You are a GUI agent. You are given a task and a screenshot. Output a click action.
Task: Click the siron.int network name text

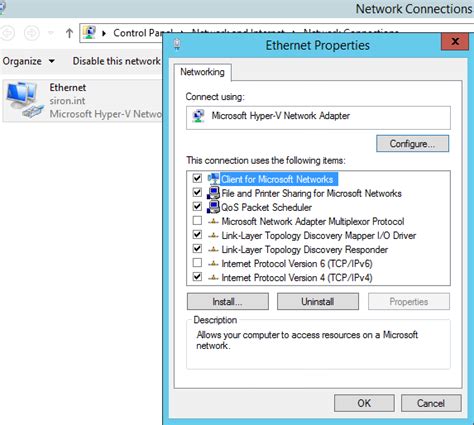(67, 101)
